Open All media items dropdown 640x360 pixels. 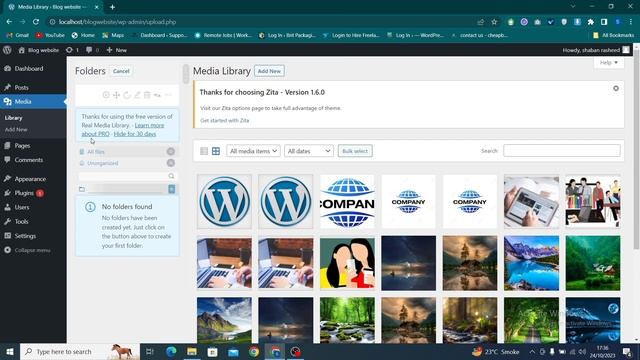click(x=253, y=151)
